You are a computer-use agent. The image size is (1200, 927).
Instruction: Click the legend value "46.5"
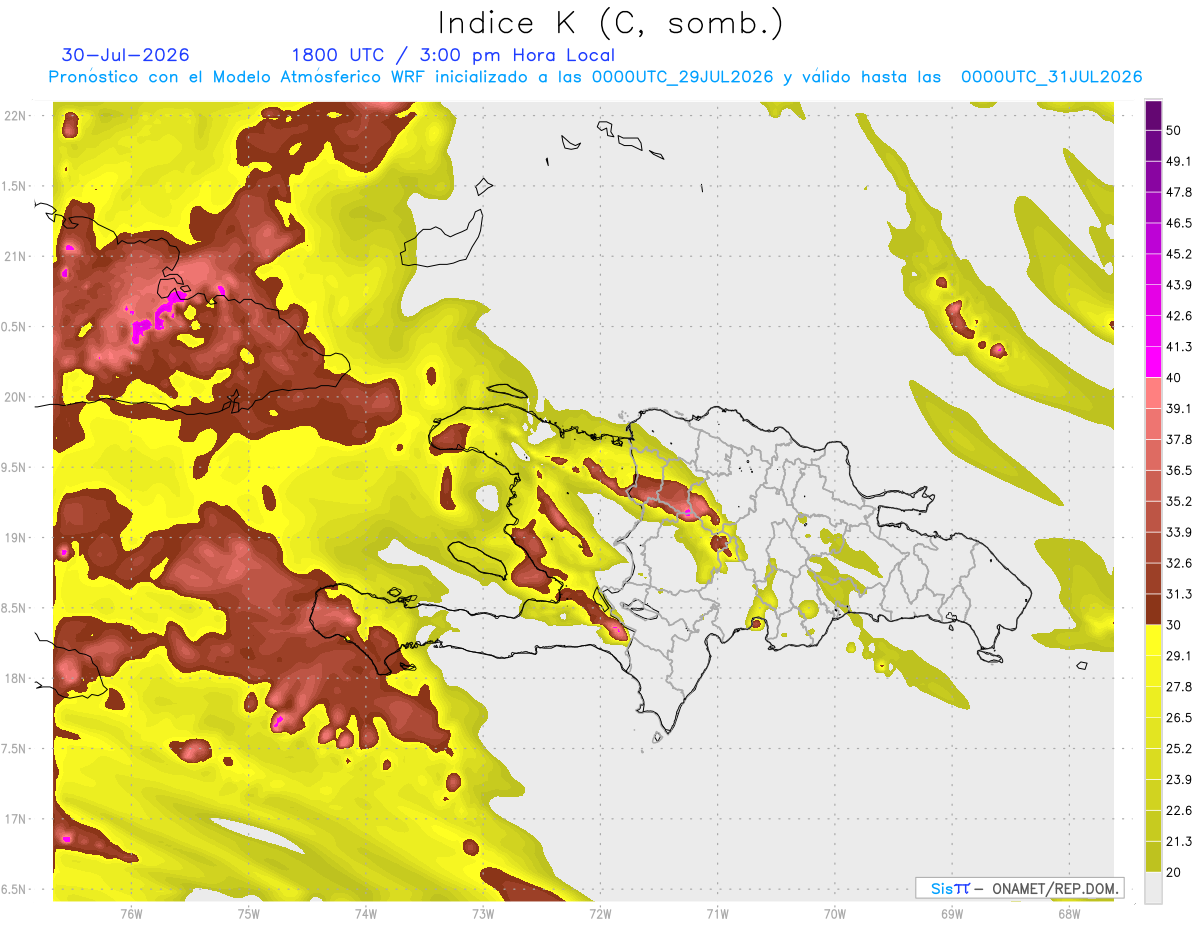pyautogui.click(x=1179, y=223)
